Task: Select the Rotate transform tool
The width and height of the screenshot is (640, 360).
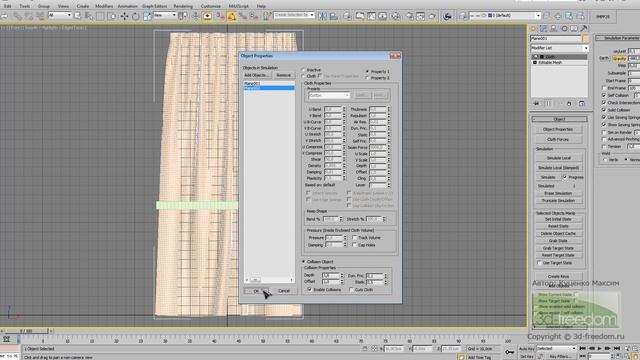Action: [x=136, y=16]
